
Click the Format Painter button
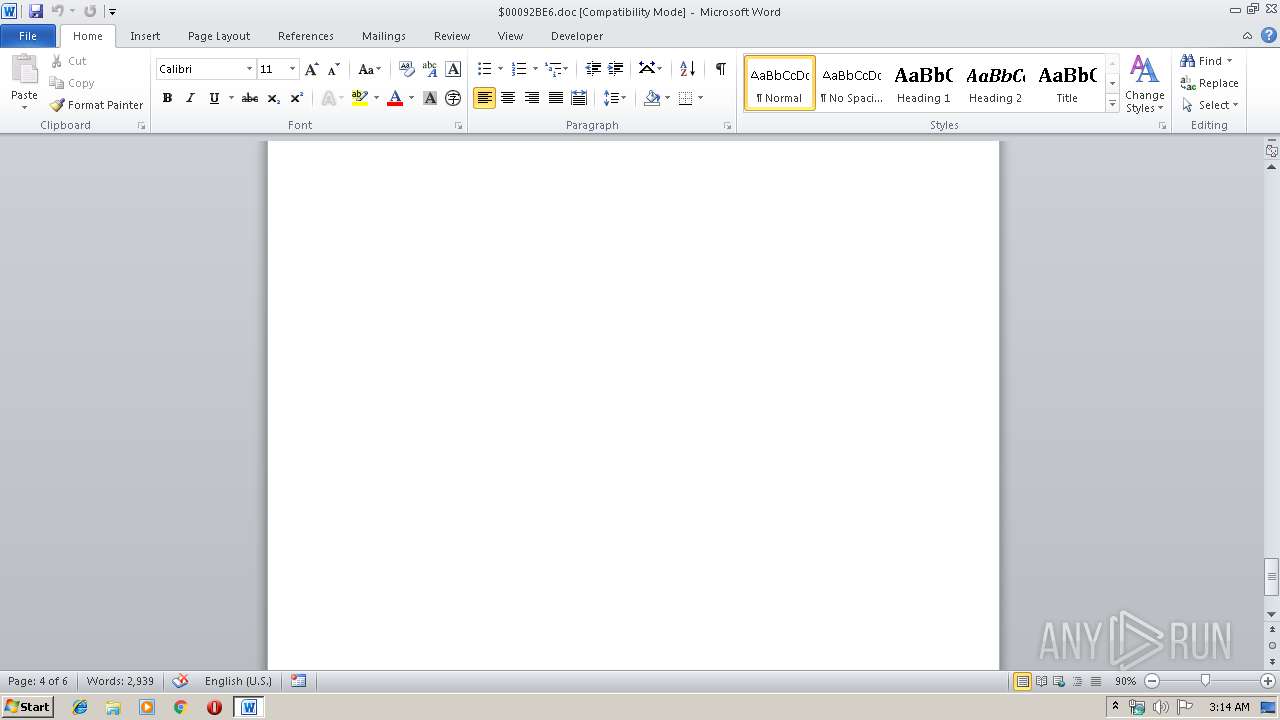coord(97,105)
